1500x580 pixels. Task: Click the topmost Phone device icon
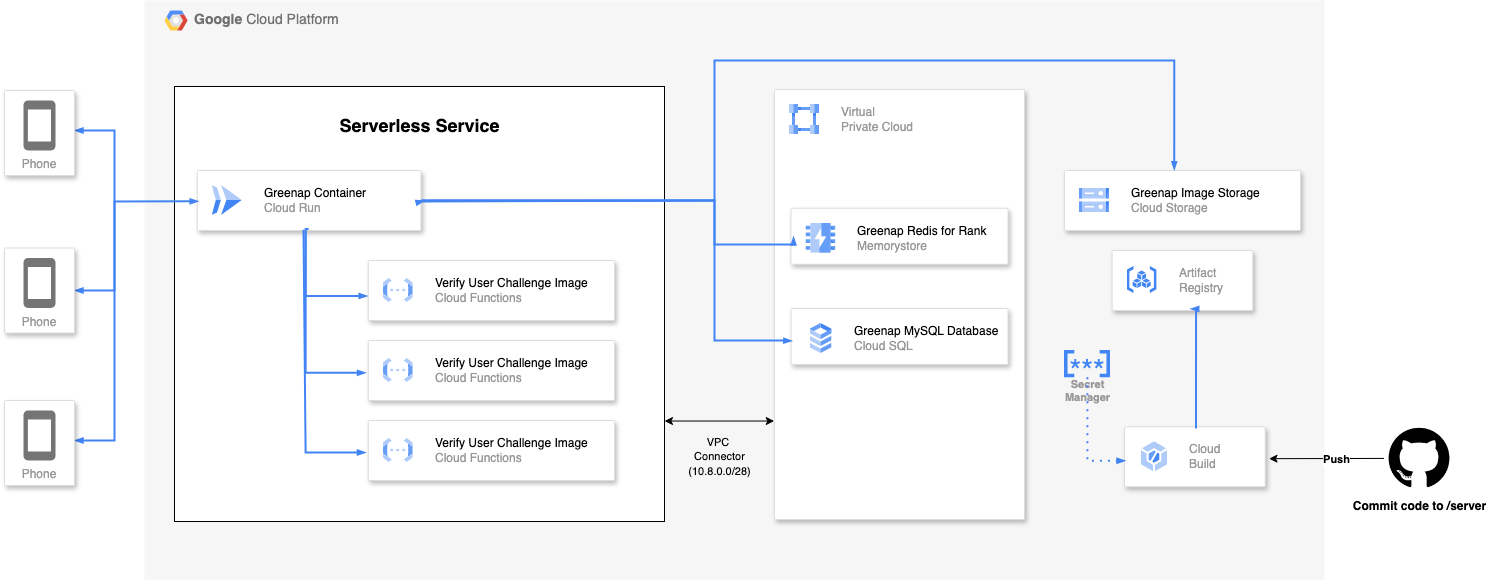[x=40, y=126]
